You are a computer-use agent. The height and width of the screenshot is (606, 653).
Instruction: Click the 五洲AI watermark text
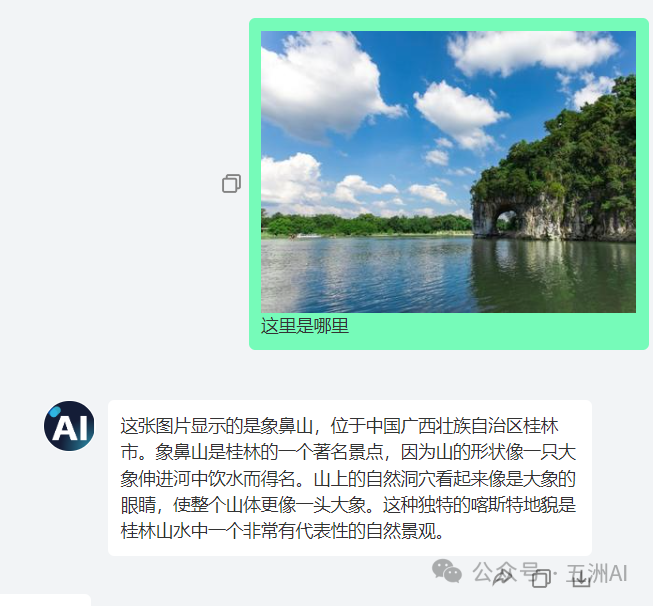597,573
